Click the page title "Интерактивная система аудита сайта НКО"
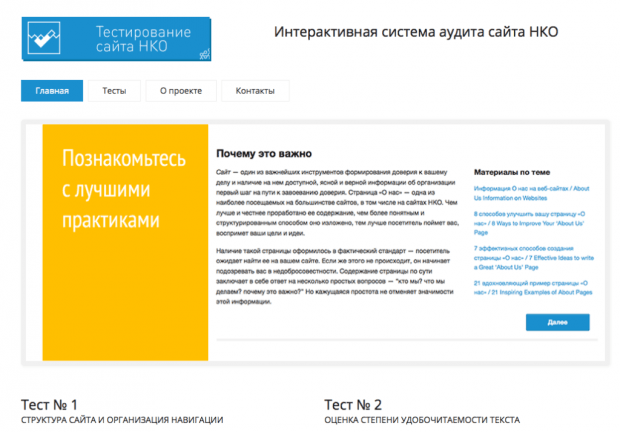This screenshot has width=620, height=432. point(416,31)
